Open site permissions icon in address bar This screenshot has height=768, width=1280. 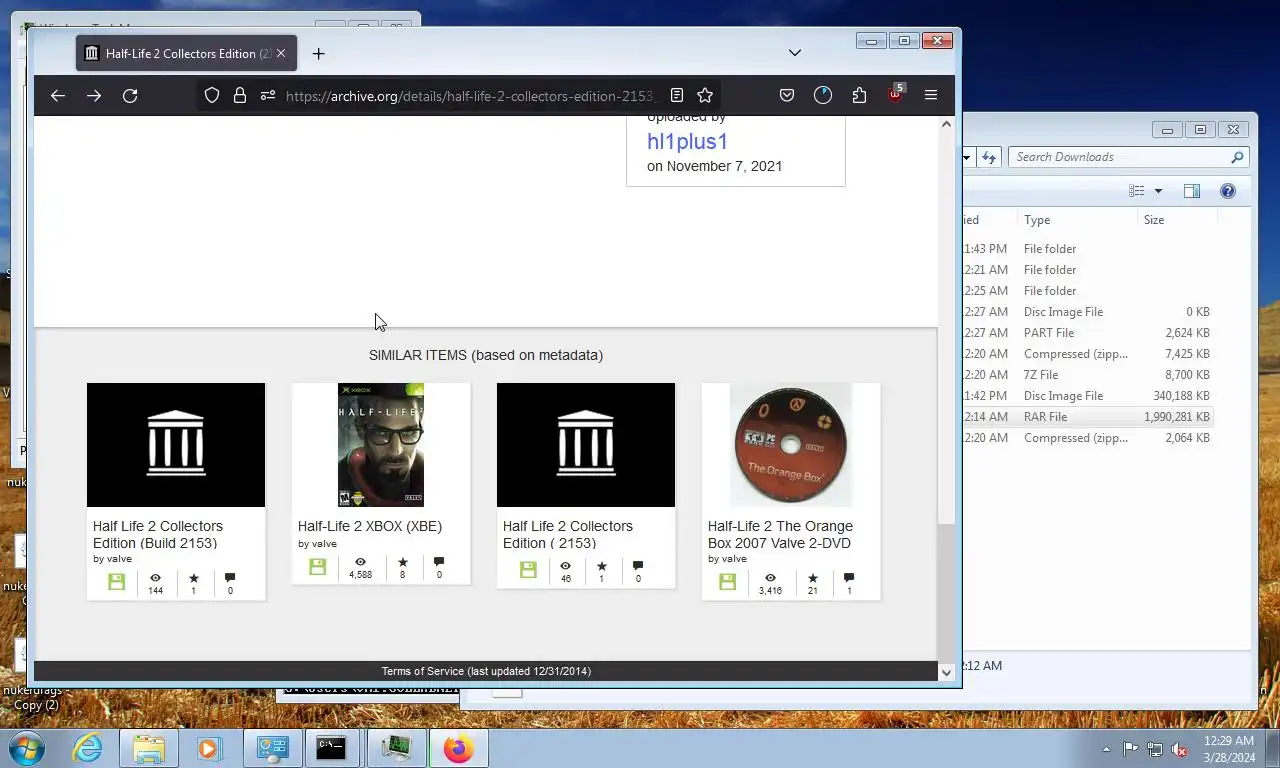(267, 96)
